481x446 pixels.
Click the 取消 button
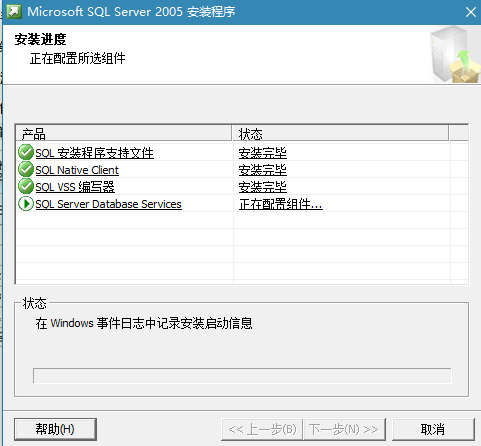click(433, 429)
